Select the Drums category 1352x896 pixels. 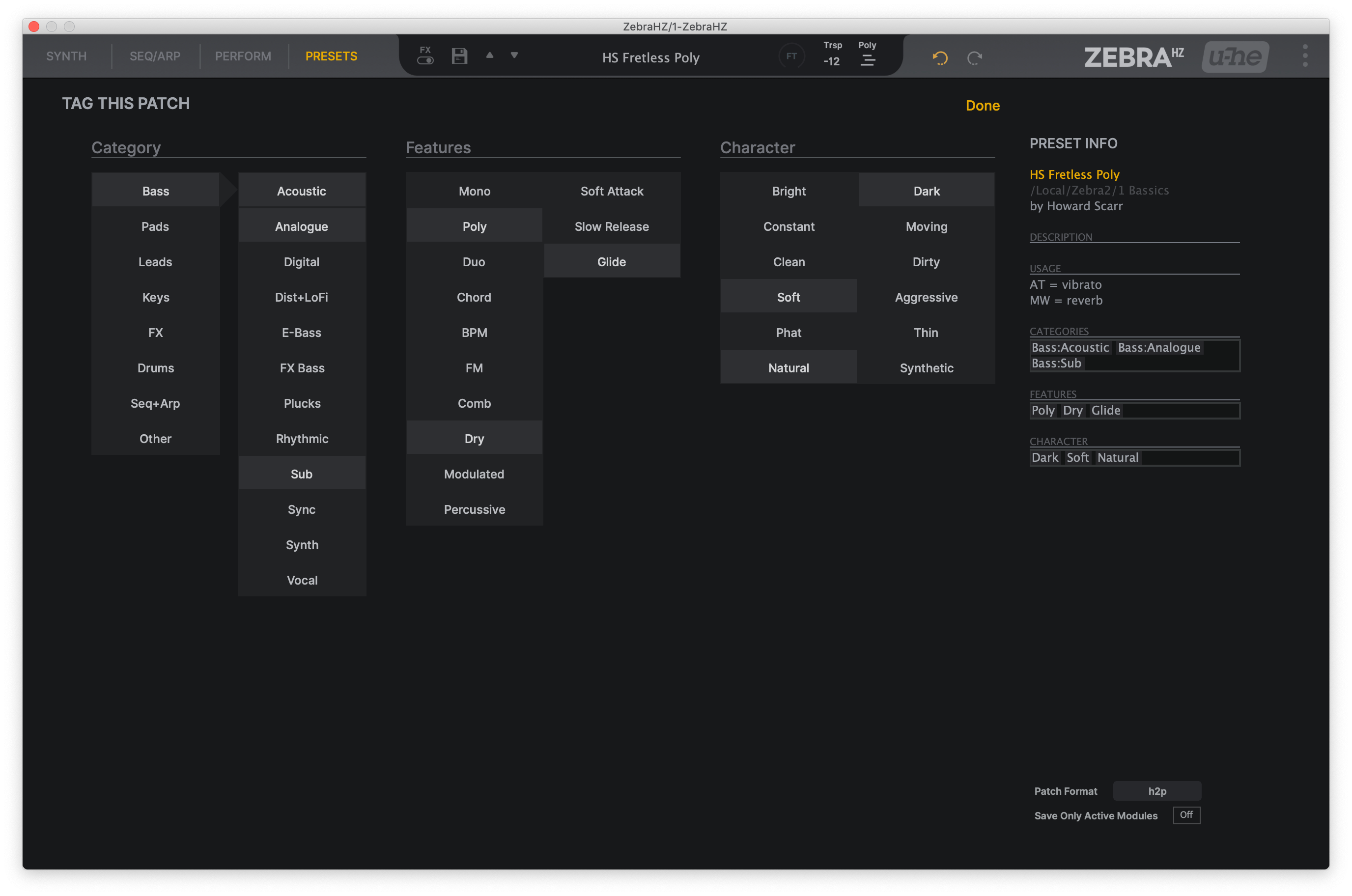tap(155, 368)
